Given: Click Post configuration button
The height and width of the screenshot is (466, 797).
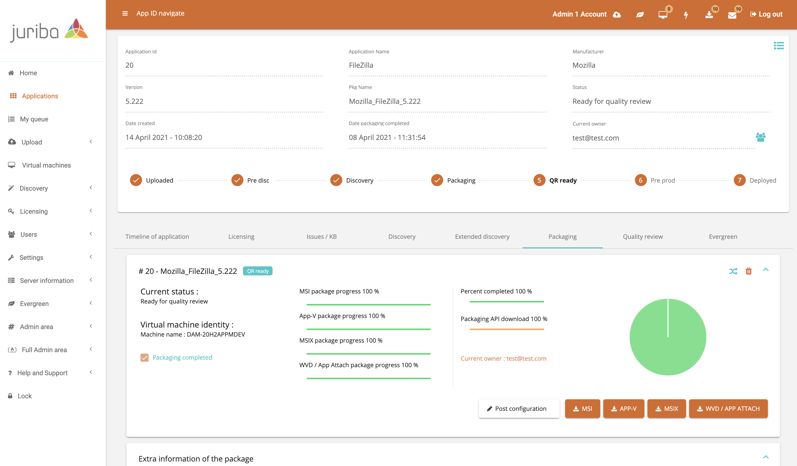Looking at the screenshot, I should (x=519, y=409).
